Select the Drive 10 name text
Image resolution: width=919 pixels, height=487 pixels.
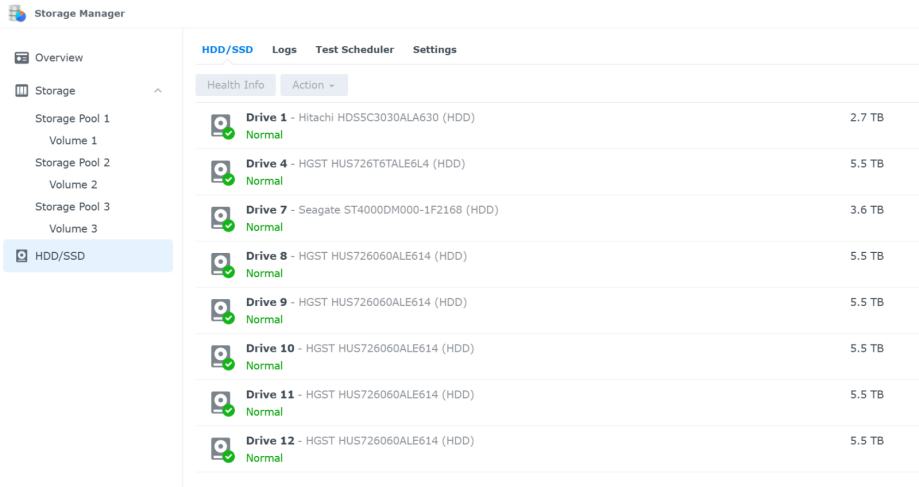pyautogui.click(x=270, y=348)
